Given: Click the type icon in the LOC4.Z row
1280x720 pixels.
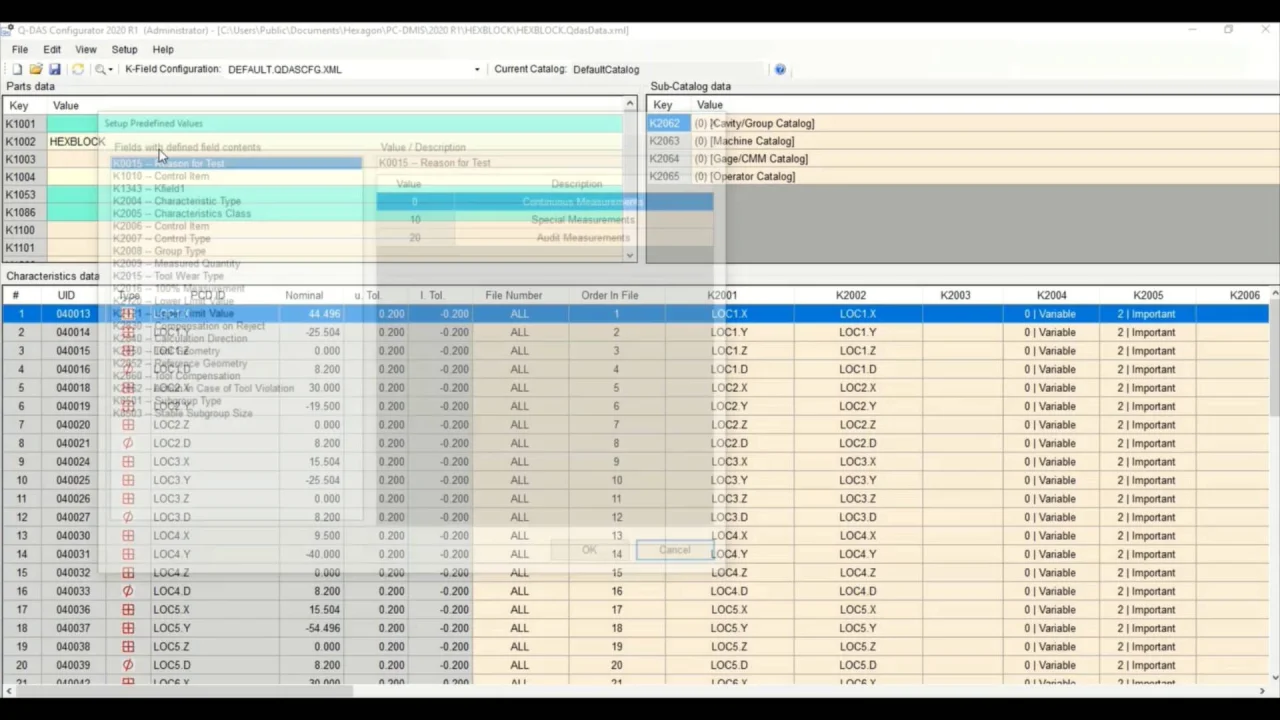Looking at the screenshot, I should pyautogui.click(x=127, y=573).
